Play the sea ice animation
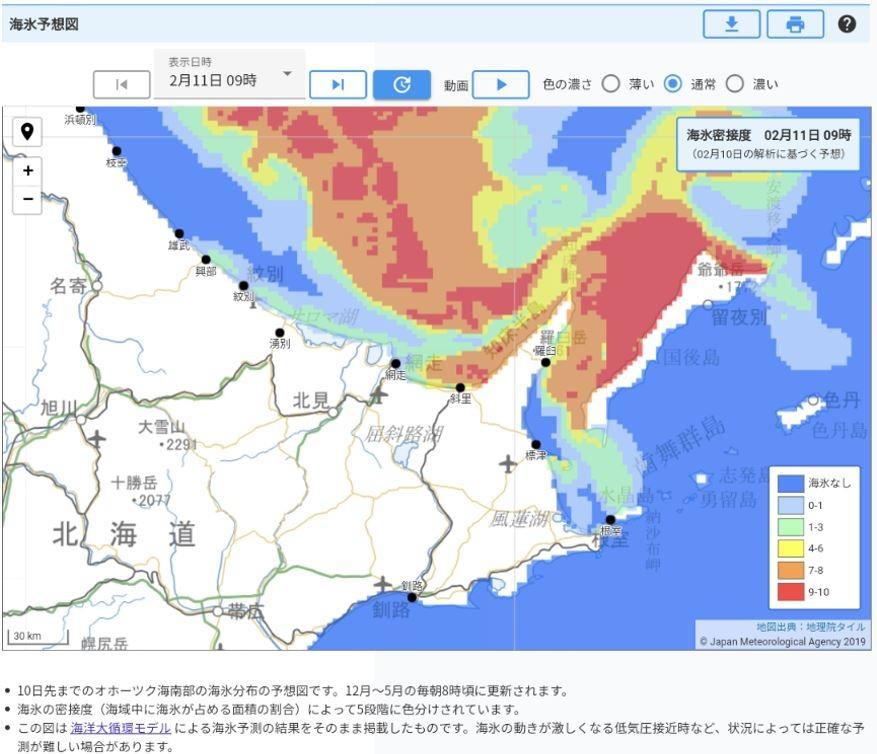The image size is (877, 754). click(500, 85)
